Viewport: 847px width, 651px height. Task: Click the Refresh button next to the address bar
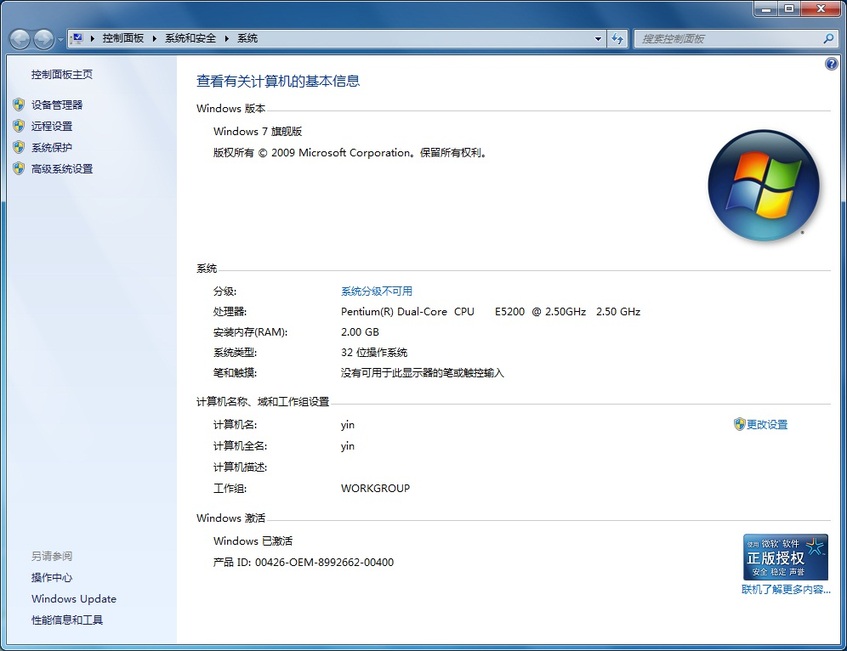(x=617, y=39)
